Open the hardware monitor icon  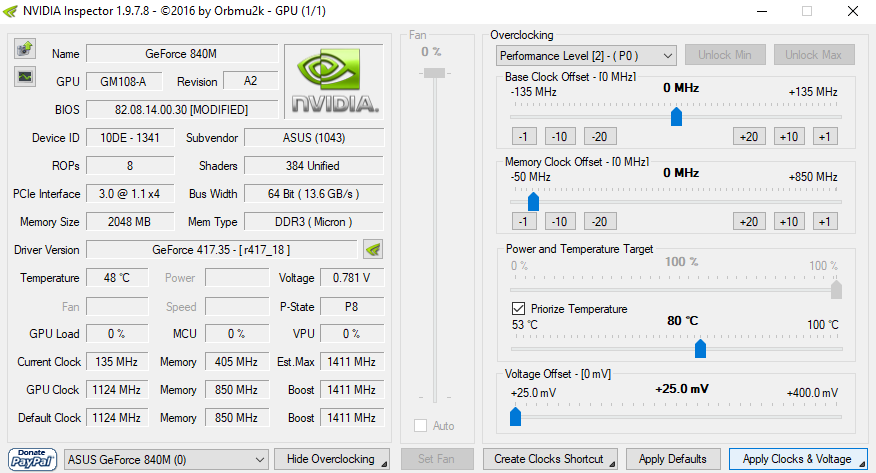click(25, 75)
